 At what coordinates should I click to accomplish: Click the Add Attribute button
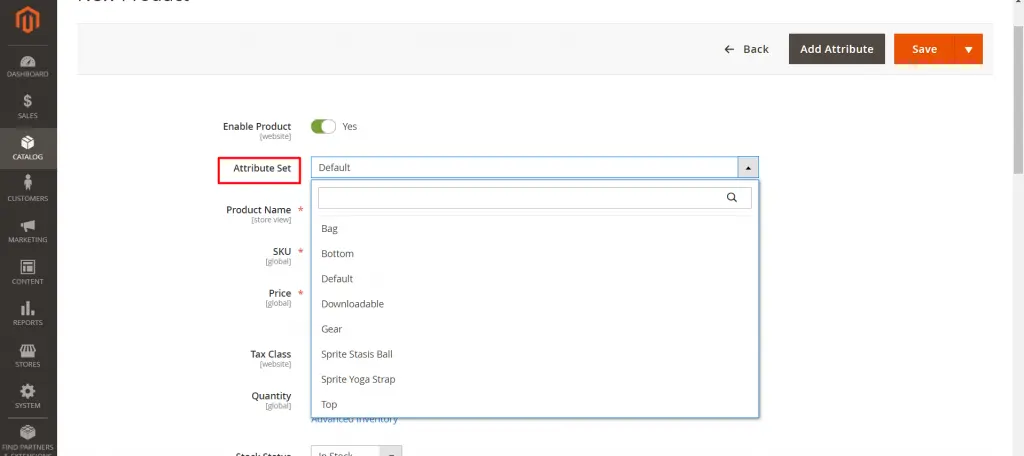[837, 49]
